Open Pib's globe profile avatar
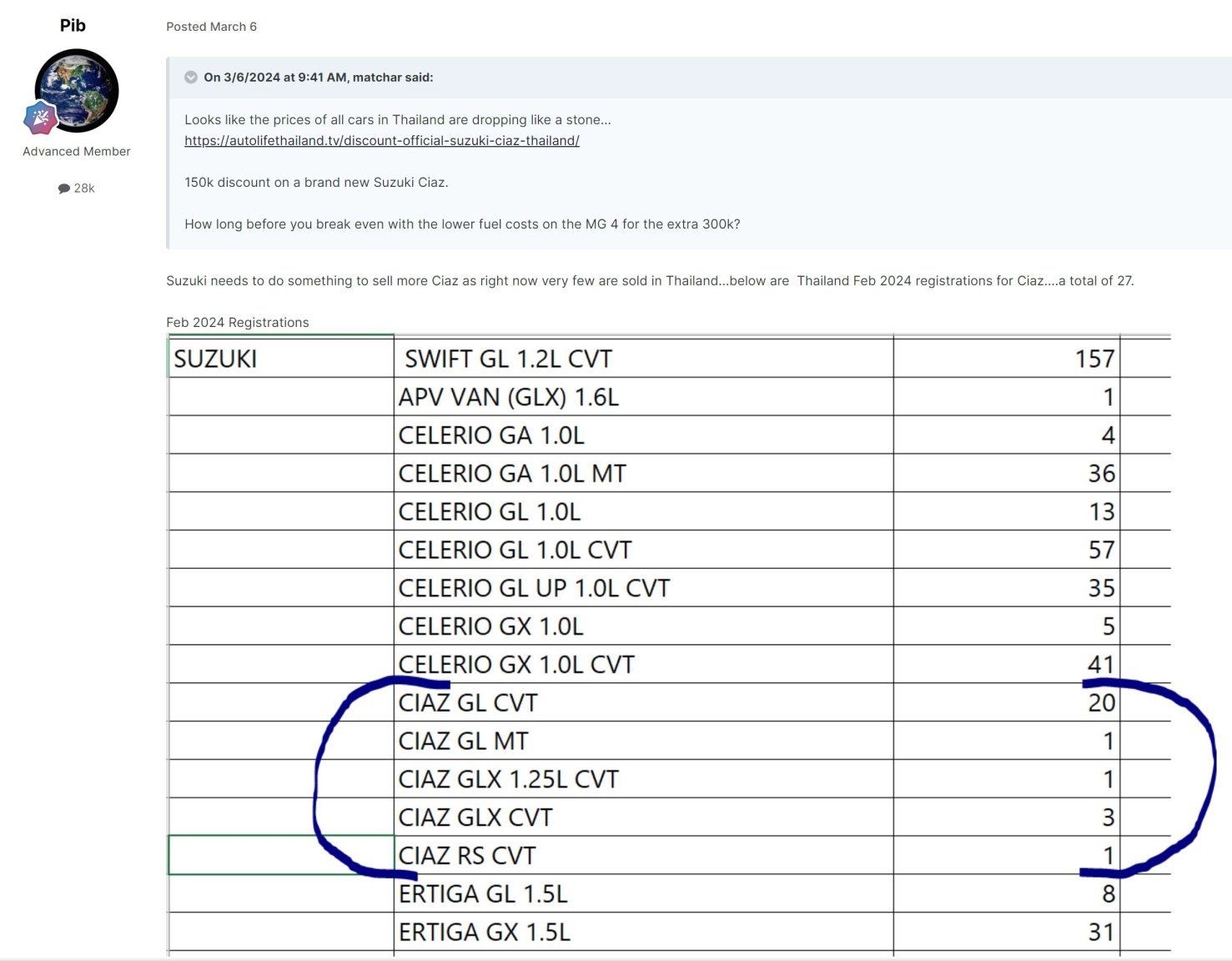Viewport: 1232px width, 961px height. (77, 90)
